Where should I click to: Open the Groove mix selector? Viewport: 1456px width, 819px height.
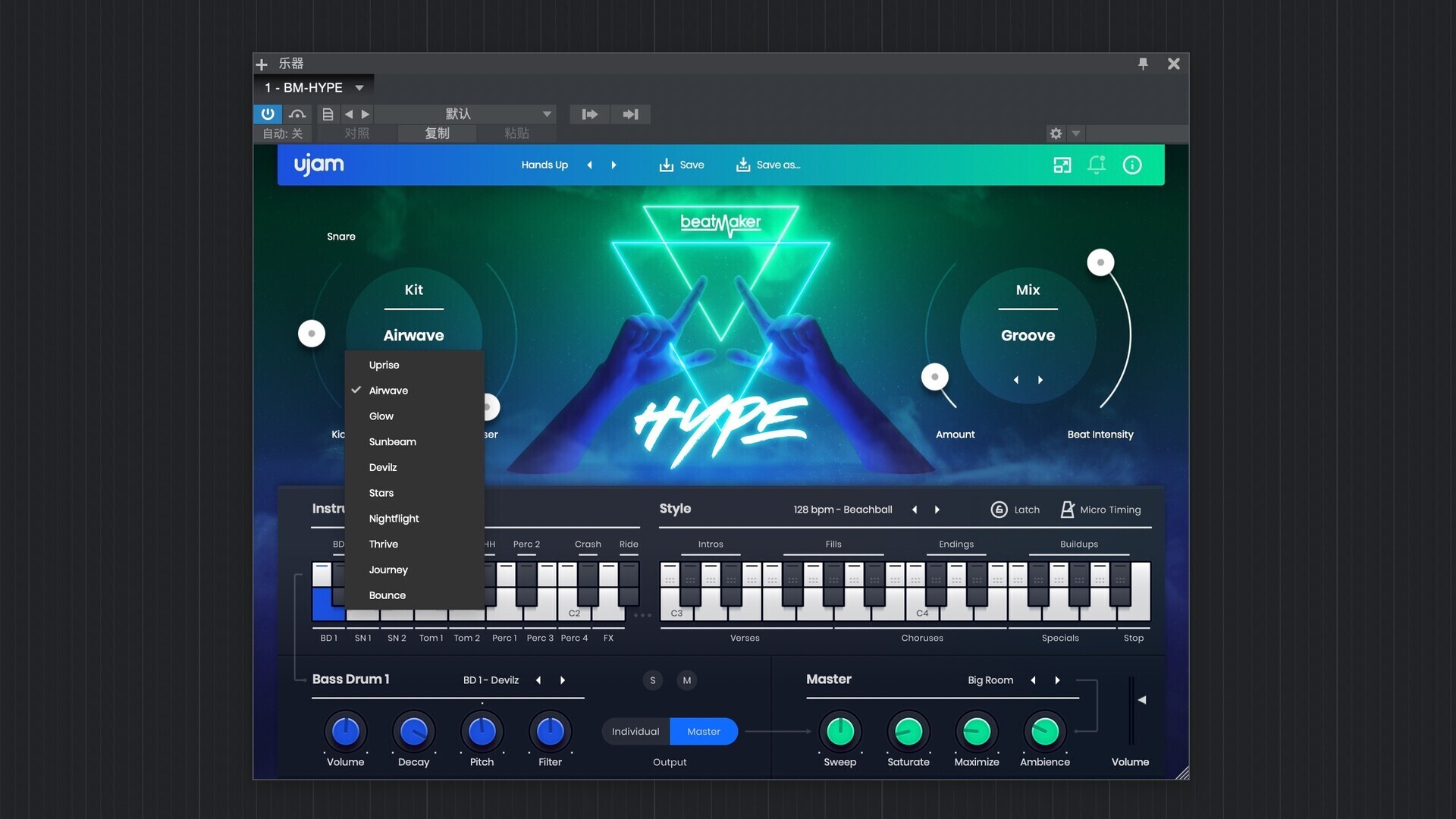[x=1028, y=335]
